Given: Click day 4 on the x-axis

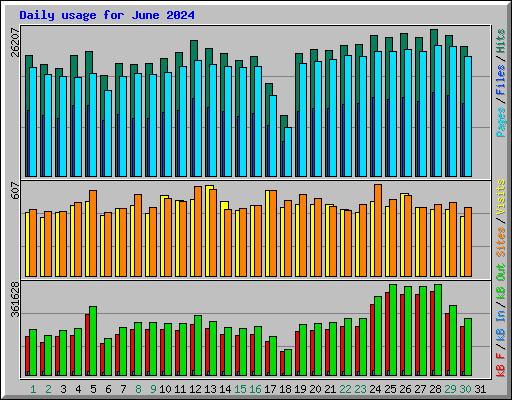Looking at the screenshot, I should [78, 389].
